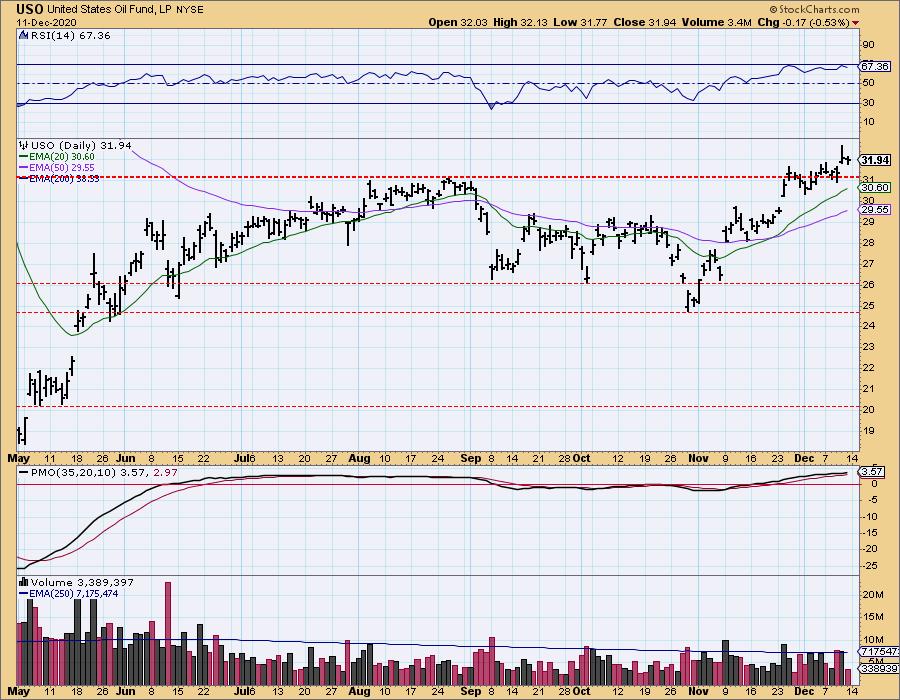Click the Low 31.77 value

(x=580, y=22)
